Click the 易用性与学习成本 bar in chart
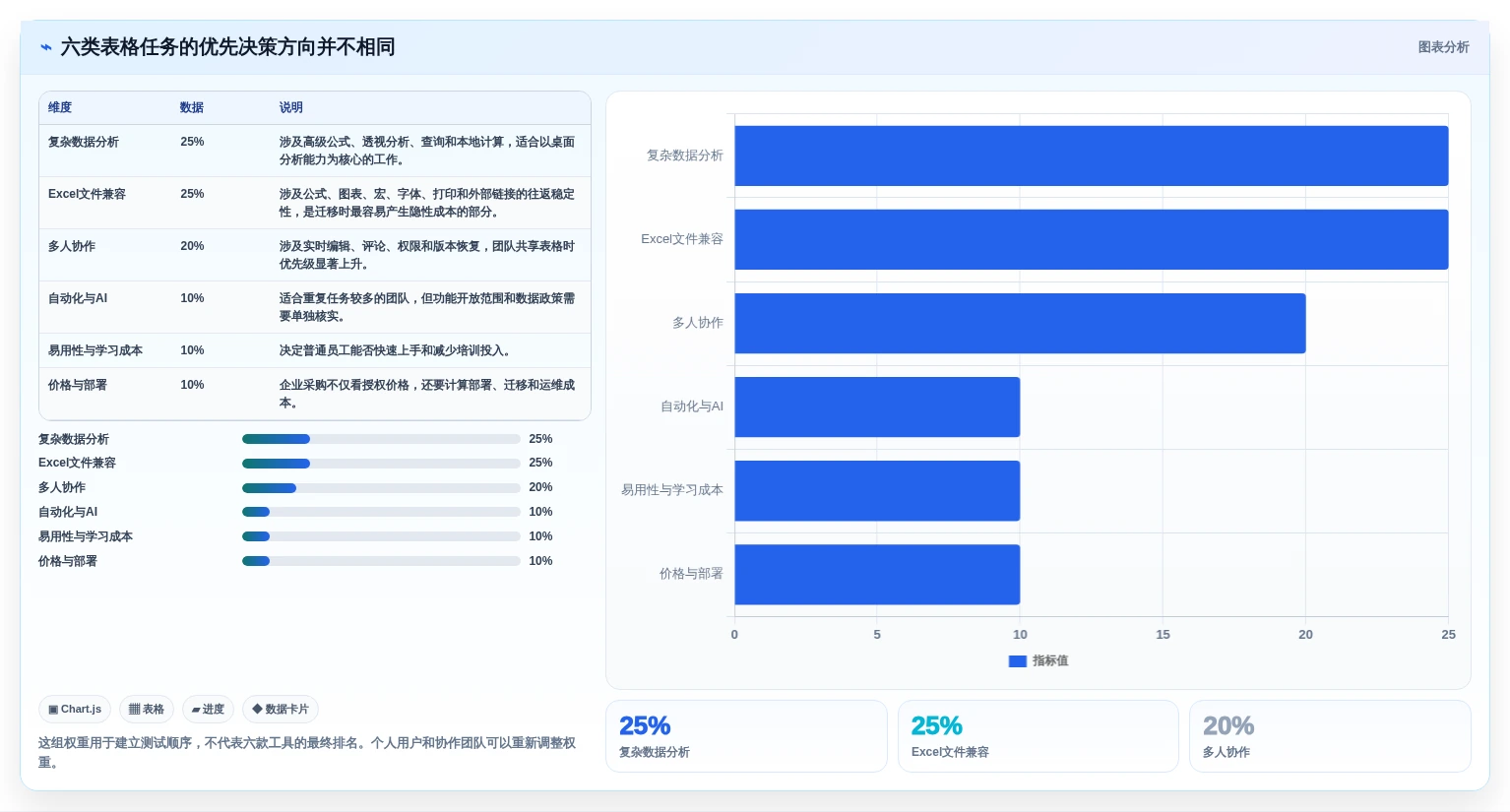Image resolution: width=1510 pixels, height=812 pixels. click(x=877, y=490)
